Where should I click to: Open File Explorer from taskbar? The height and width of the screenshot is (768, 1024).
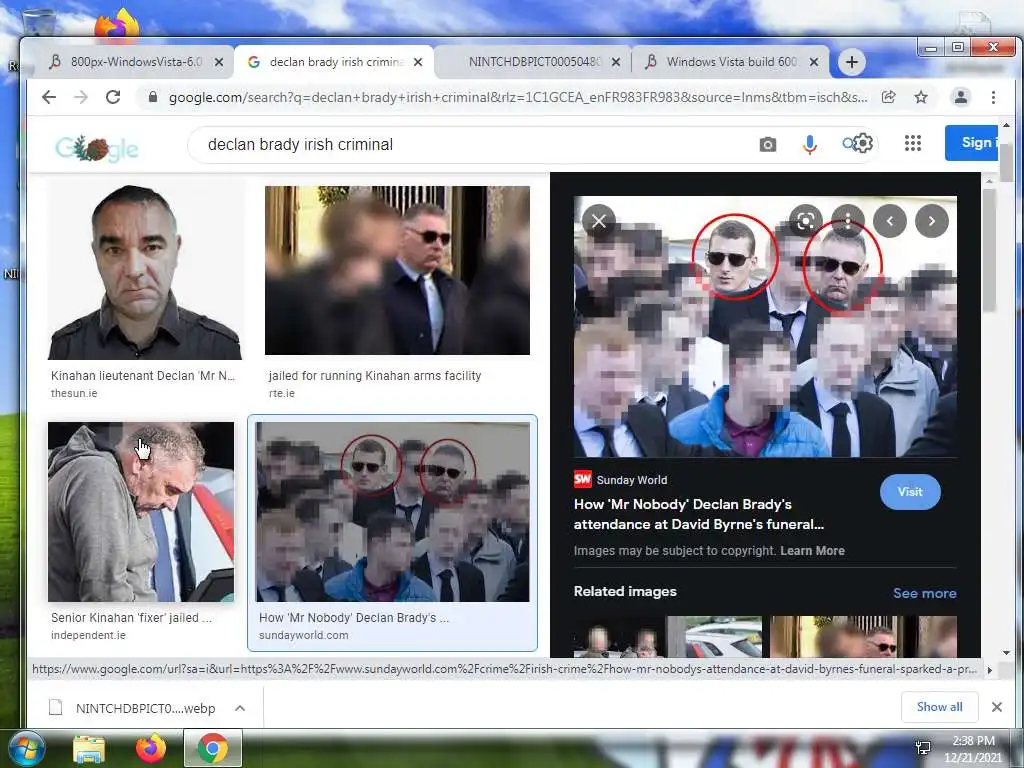pos(89,750)
